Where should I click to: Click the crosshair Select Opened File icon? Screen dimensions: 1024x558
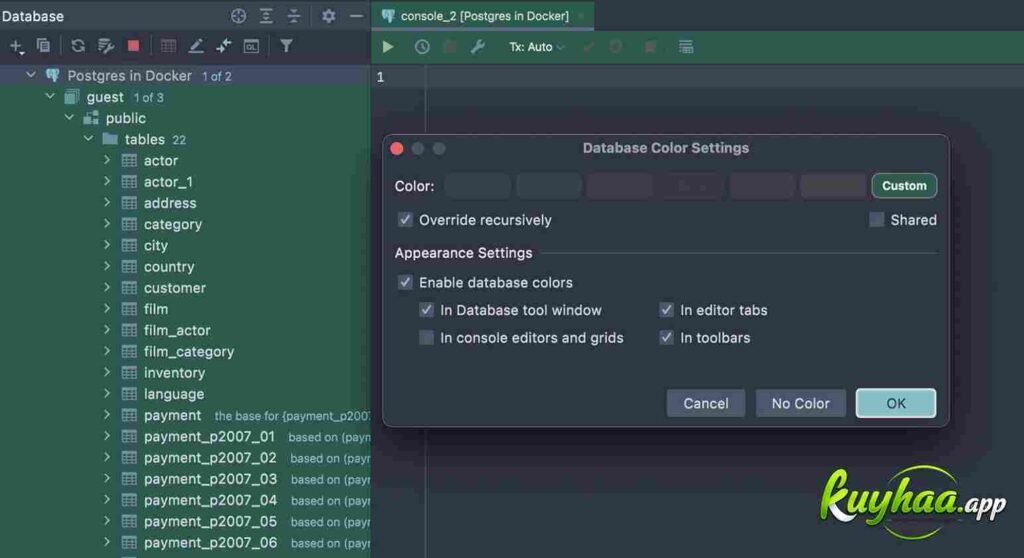click(x=238, y=16)
